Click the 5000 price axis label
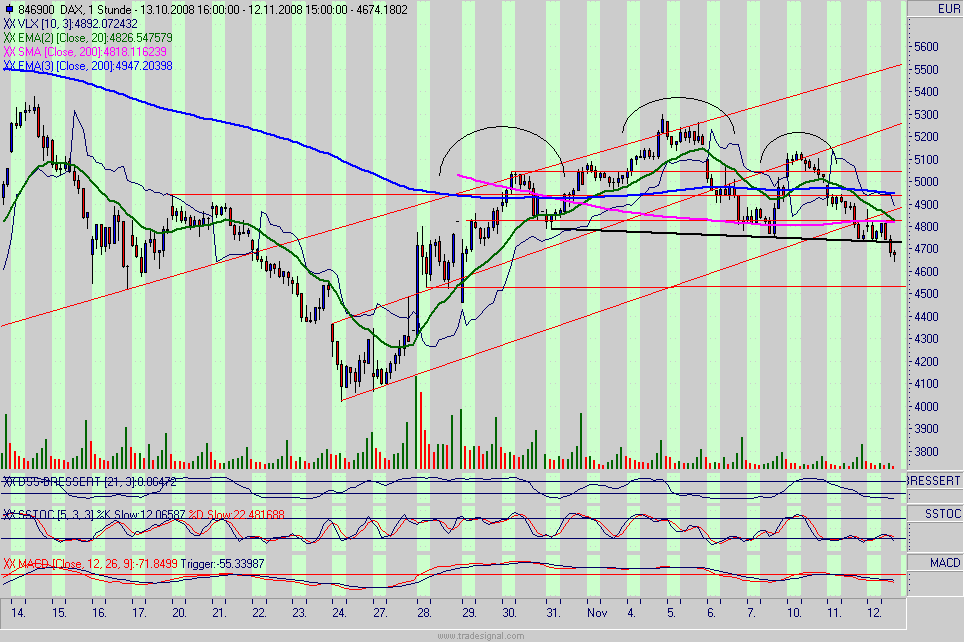Image resolution: width=964 pixels, height=642 pixels. pyautogui.click(x=926, y=181)
